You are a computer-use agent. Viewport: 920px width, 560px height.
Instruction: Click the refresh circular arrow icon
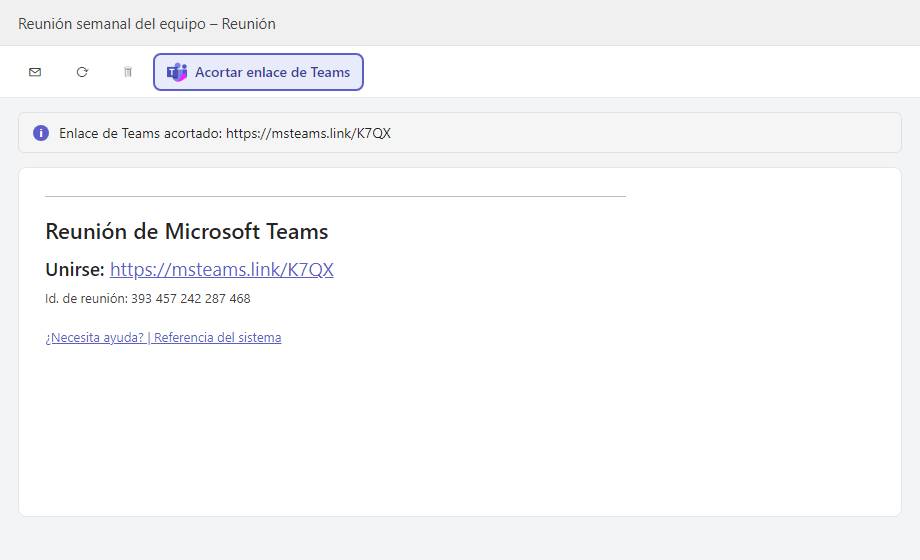pos(82,72)
